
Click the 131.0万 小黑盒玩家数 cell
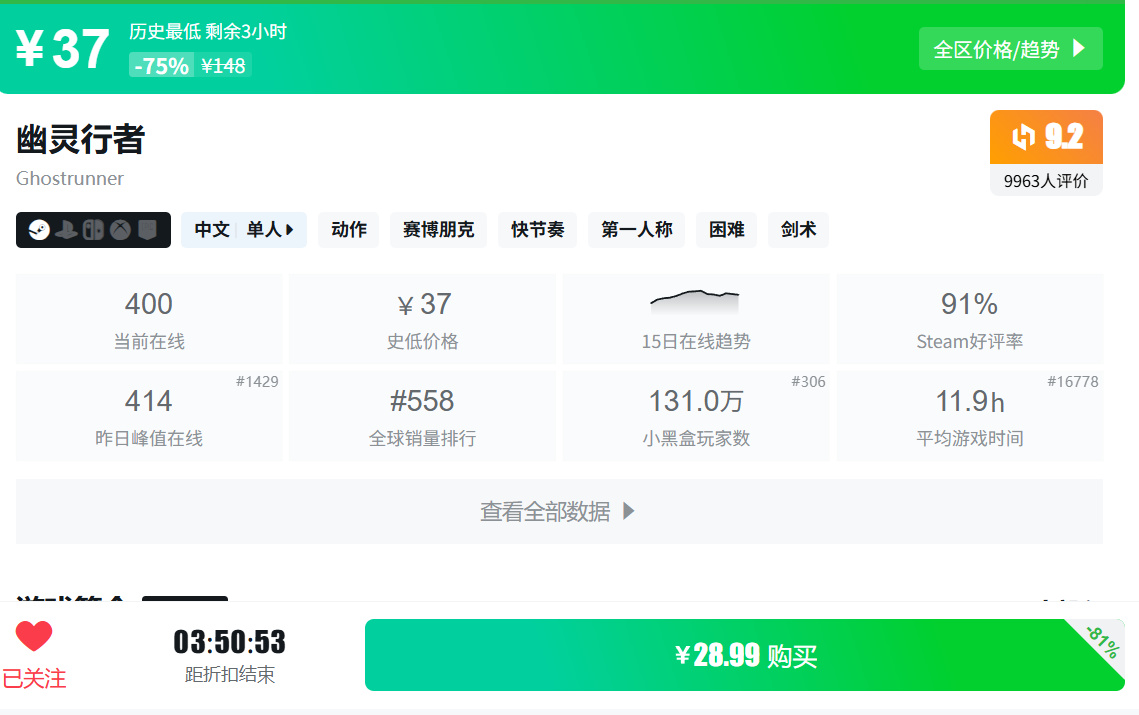point(696,416)
